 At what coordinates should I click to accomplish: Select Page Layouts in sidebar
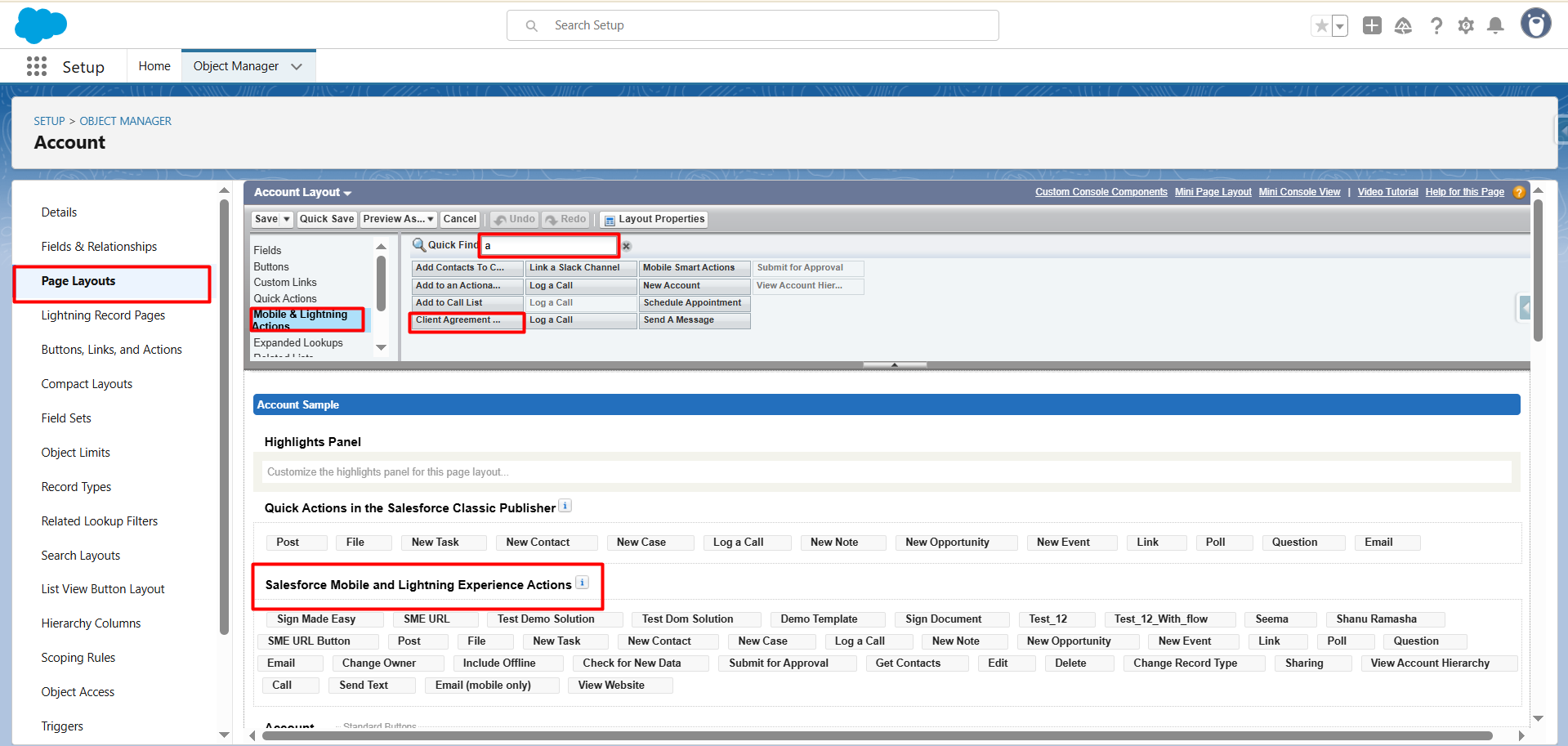[x=78, y=281]
